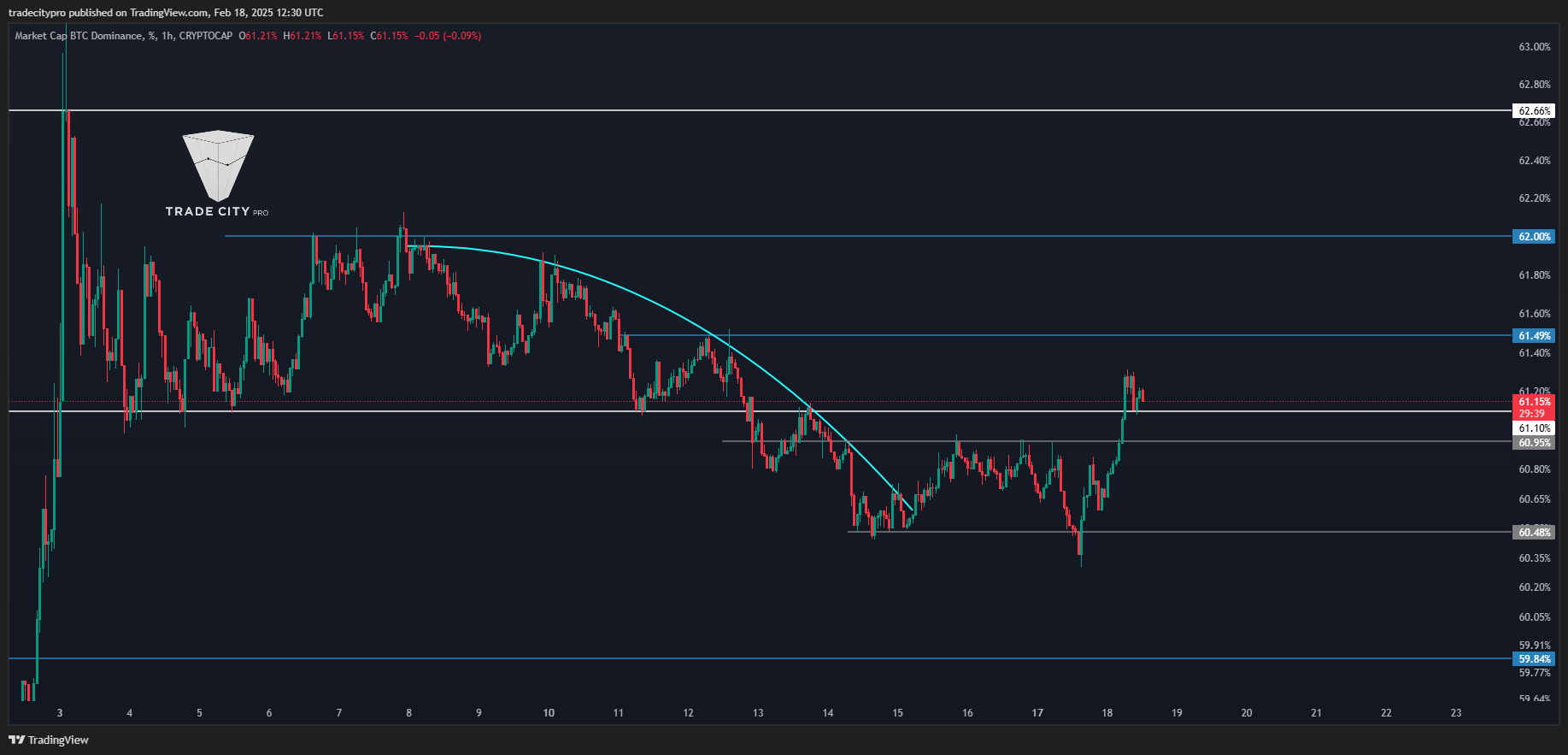The height and width of the screenshot is (755, 1568).
Task: Click the 60.65% axis tick label
Action: 1535,499
